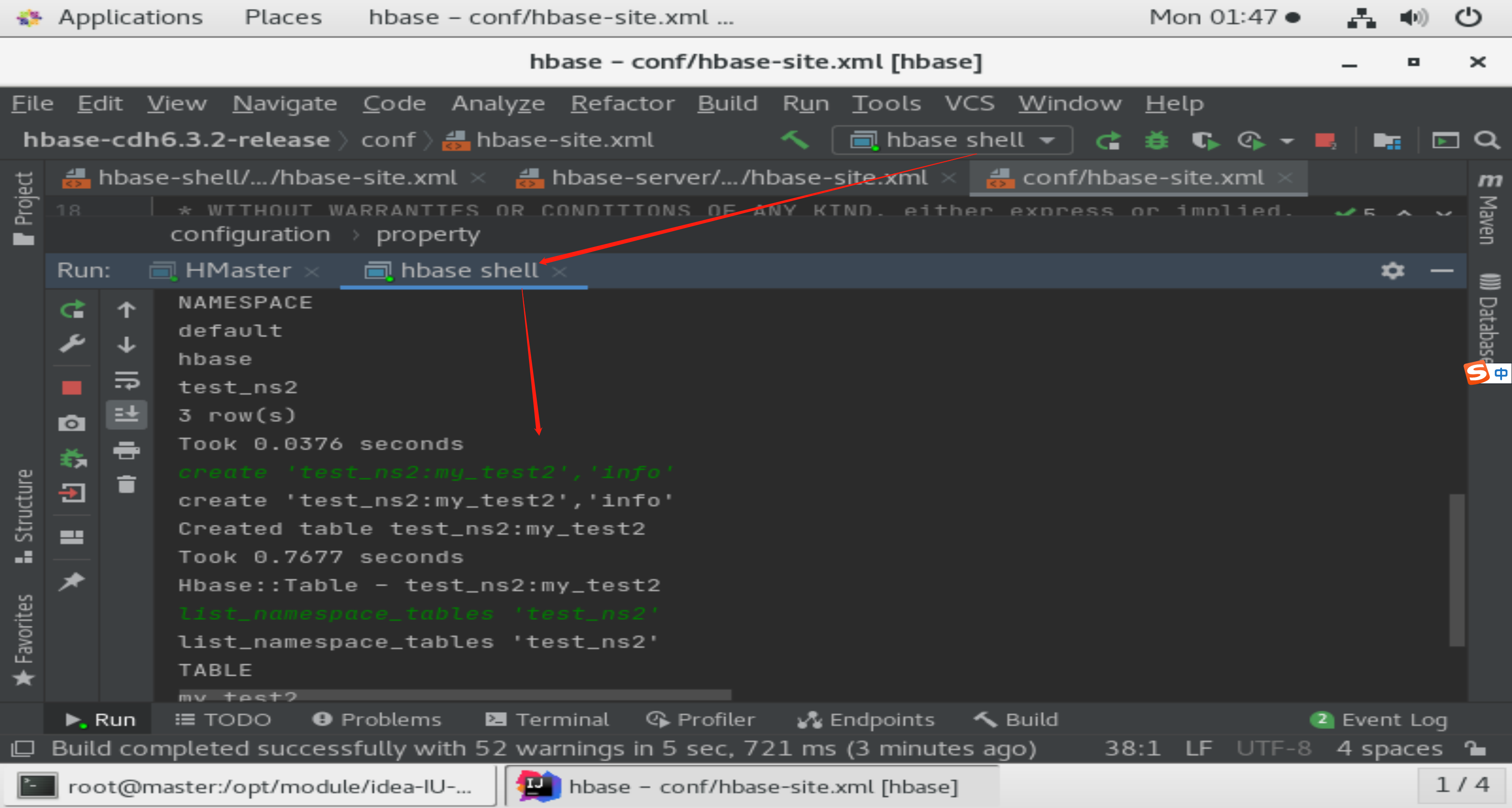Image resolution: width=1512 pixels, height=808 pixels.
Task: Open the Refactor menu
Action: 622,103
